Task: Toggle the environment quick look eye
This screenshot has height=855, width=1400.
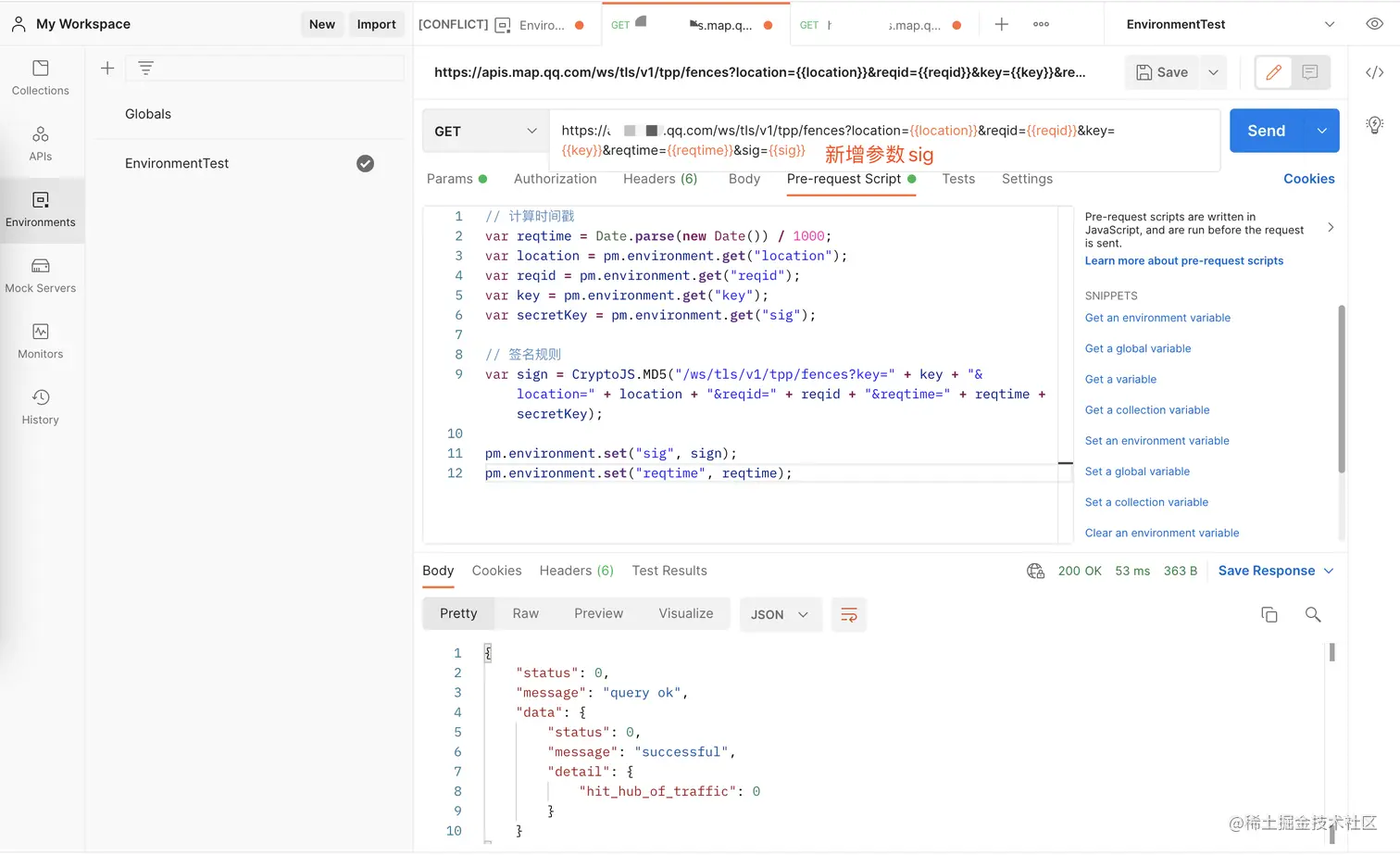Action: [x=1374, y=24]
